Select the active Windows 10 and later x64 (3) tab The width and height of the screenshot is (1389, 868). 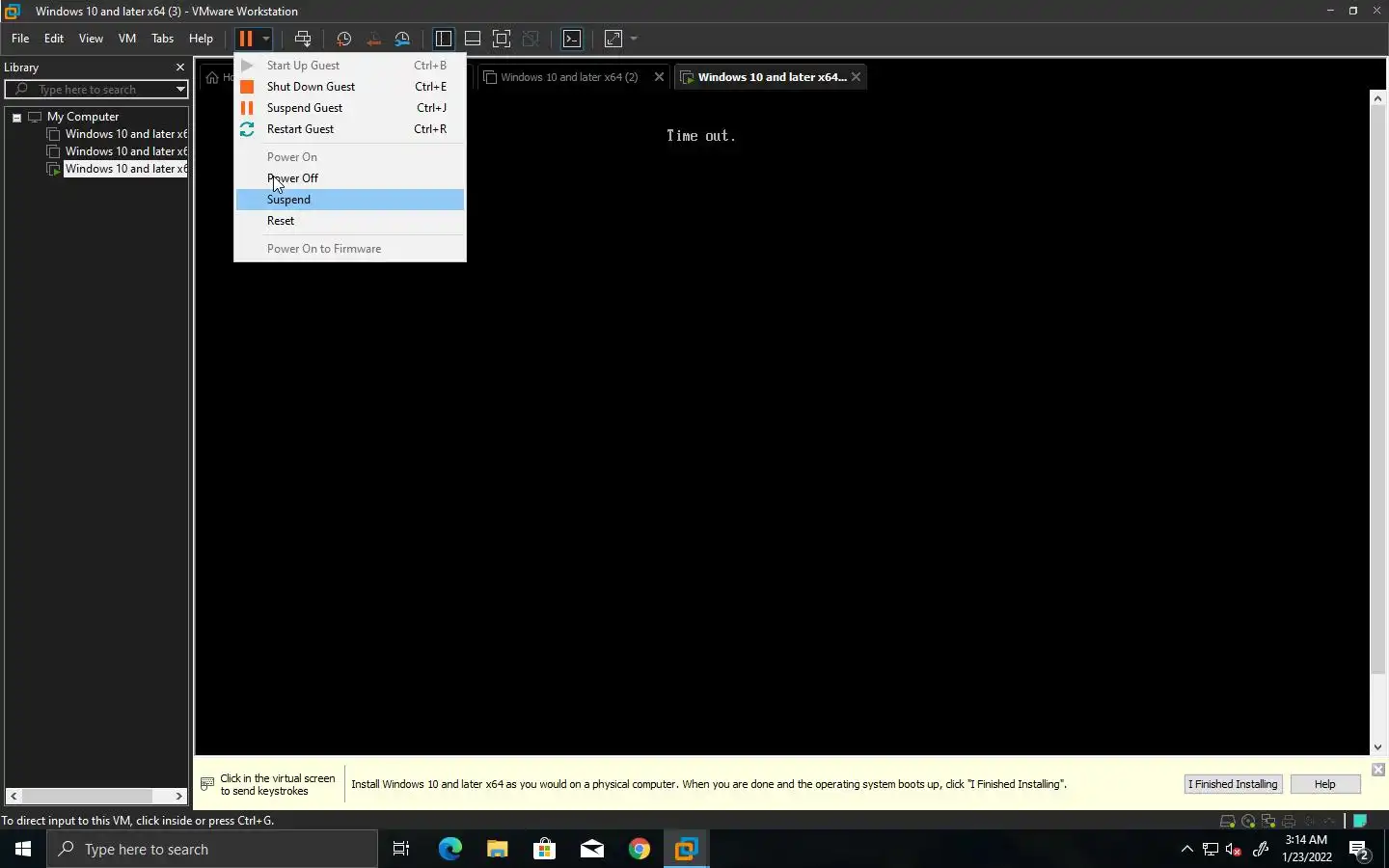pos(771,77)
